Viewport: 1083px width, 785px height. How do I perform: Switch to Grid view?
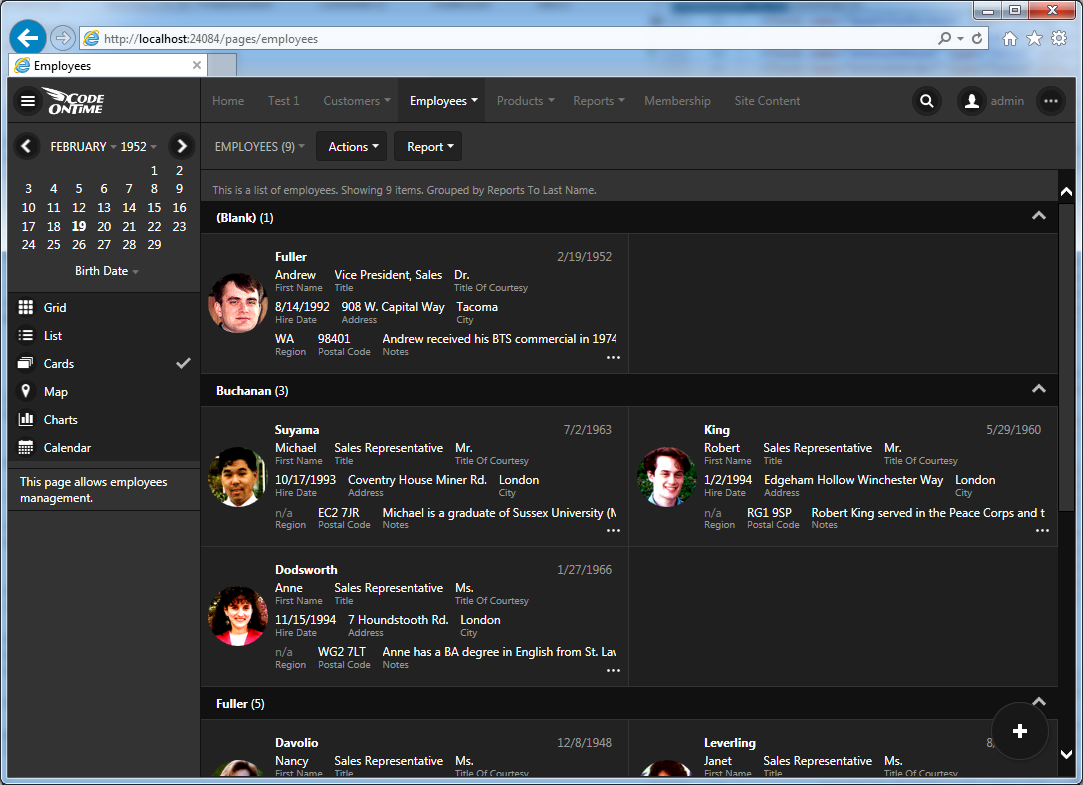click(x=104, y=307)
